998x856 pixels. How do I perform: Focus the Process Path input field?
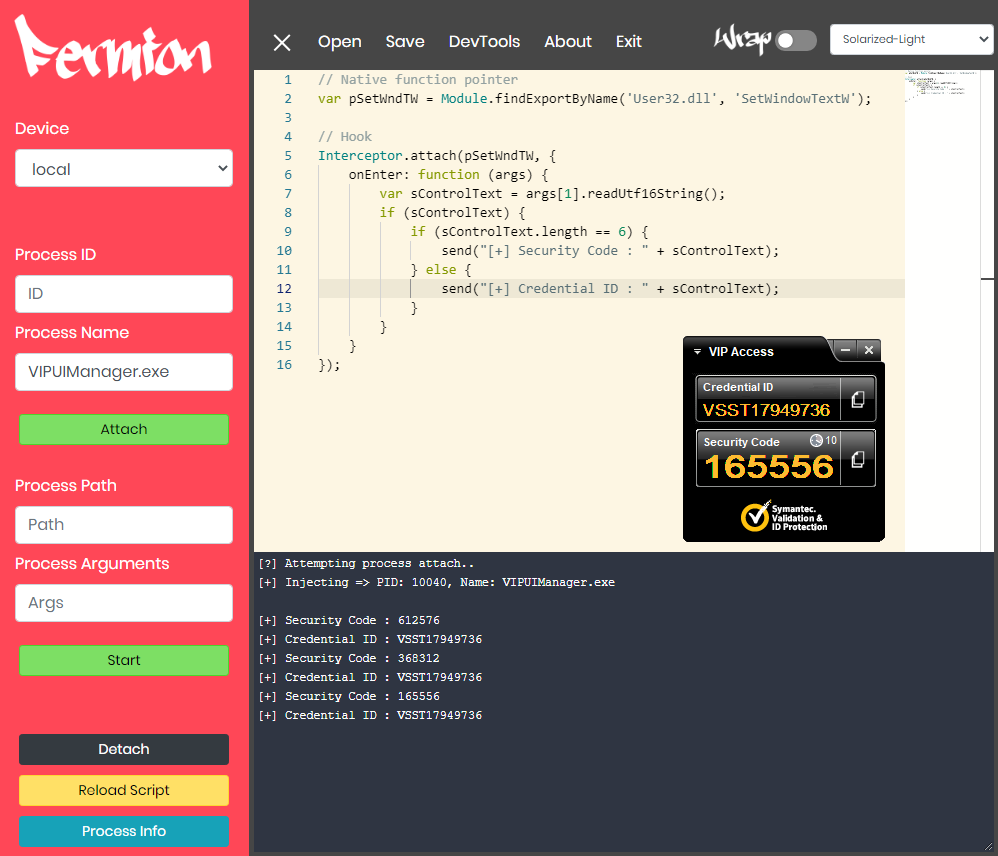(x=124, y=525)
